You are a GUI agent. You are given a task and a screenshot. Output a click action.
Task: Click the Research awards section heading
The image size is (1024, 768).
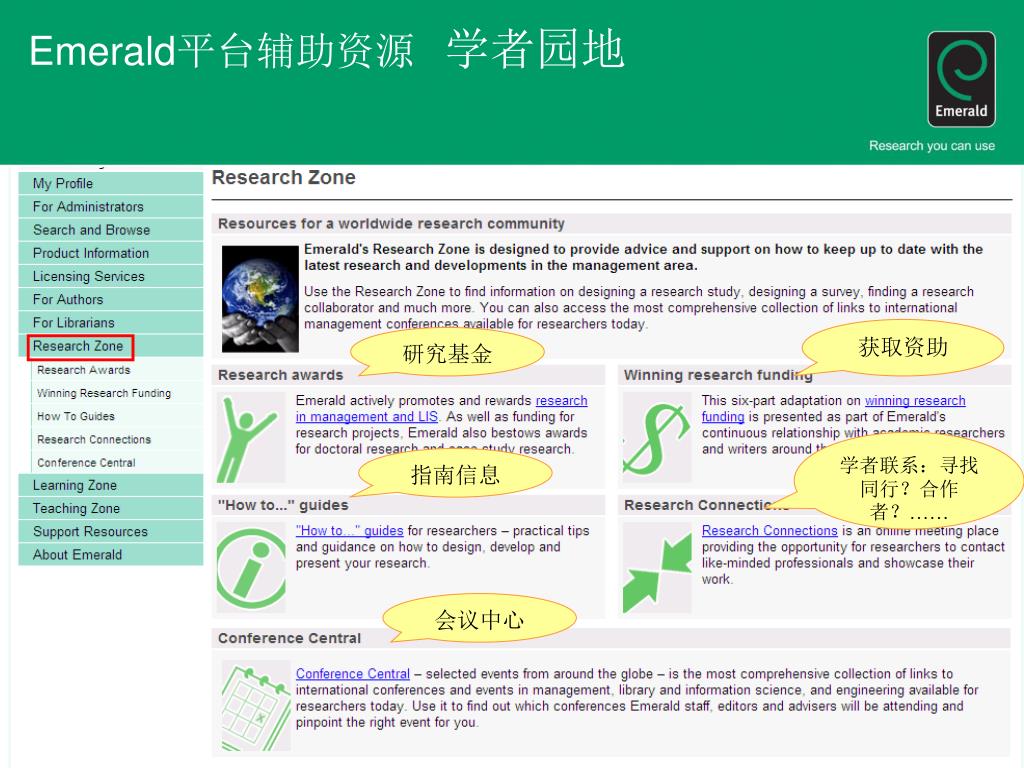[x=281, y=375]
